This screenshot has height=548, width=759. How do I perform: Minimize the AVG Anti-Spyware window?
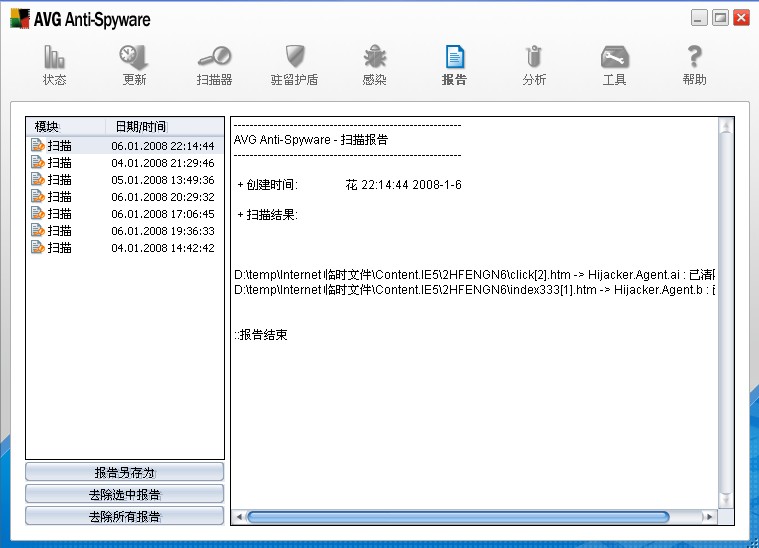[699, 18]
